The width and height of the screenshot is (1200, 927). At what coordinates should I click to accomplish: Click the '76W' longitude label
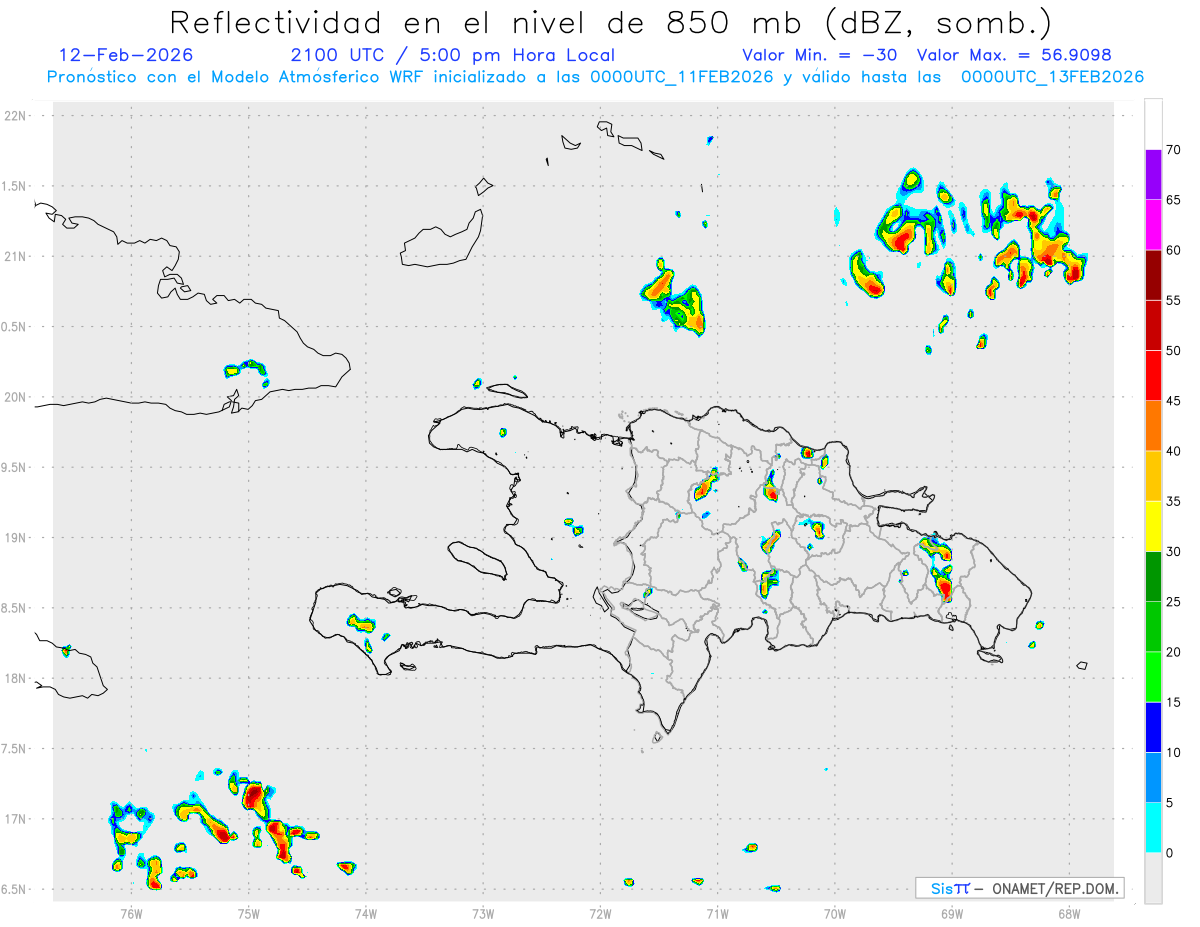coord(131,913)
